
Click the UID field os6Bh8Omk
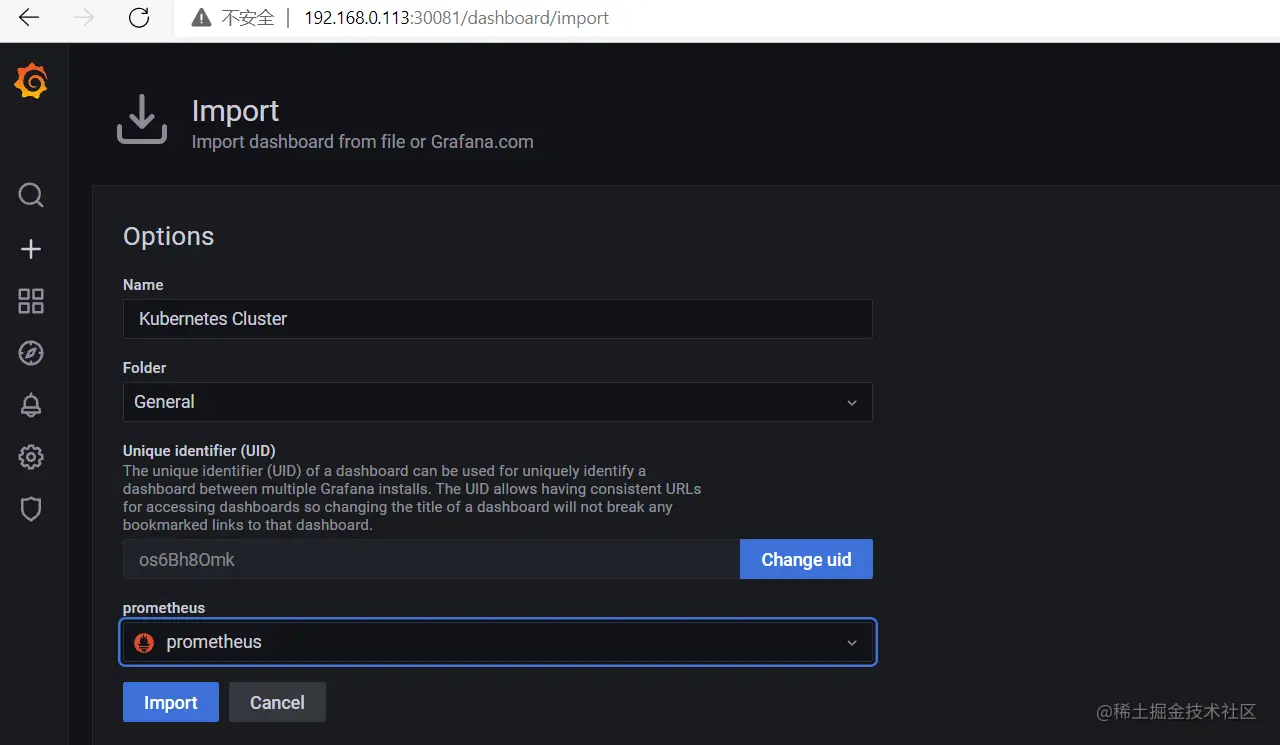click(431, 559)
